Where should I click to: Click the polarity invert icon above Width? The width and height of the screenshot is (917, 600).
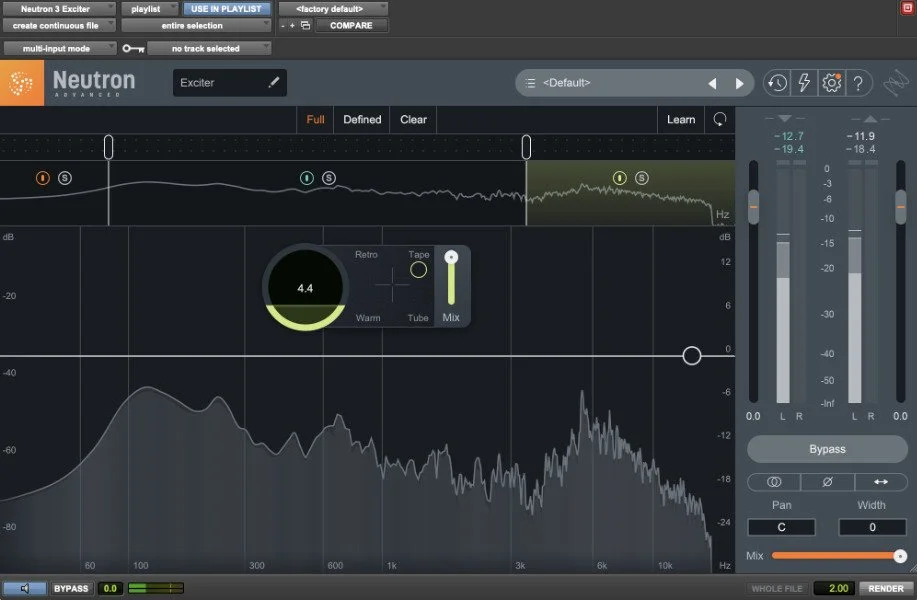coord(828,483)
